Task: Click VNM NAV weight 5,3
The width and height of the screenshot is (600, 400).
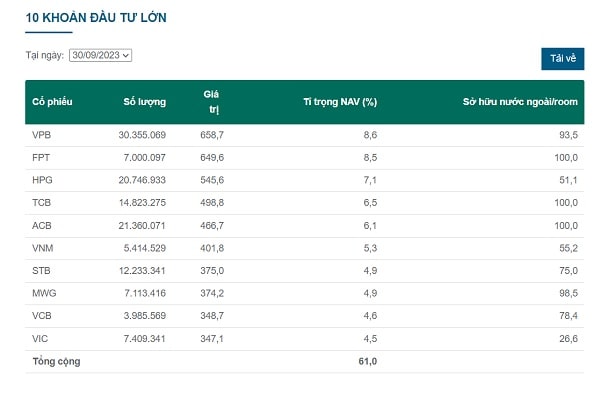Action: pyautogui.click(x=370, y=248)
